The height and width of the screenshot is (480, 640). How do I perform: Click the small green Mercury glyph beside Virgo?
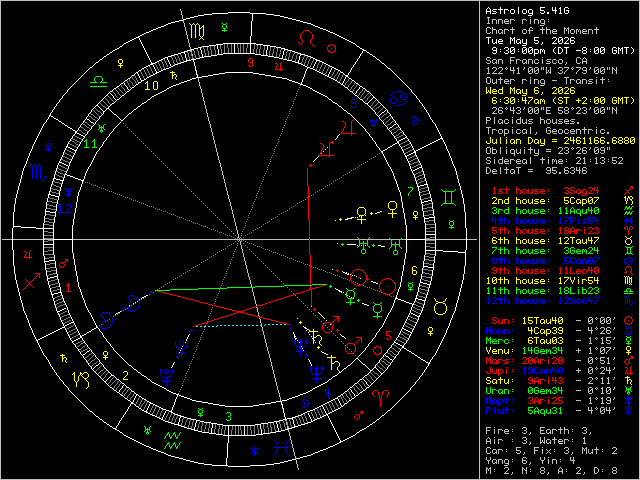pyautogui.click(x=224, y=28)
